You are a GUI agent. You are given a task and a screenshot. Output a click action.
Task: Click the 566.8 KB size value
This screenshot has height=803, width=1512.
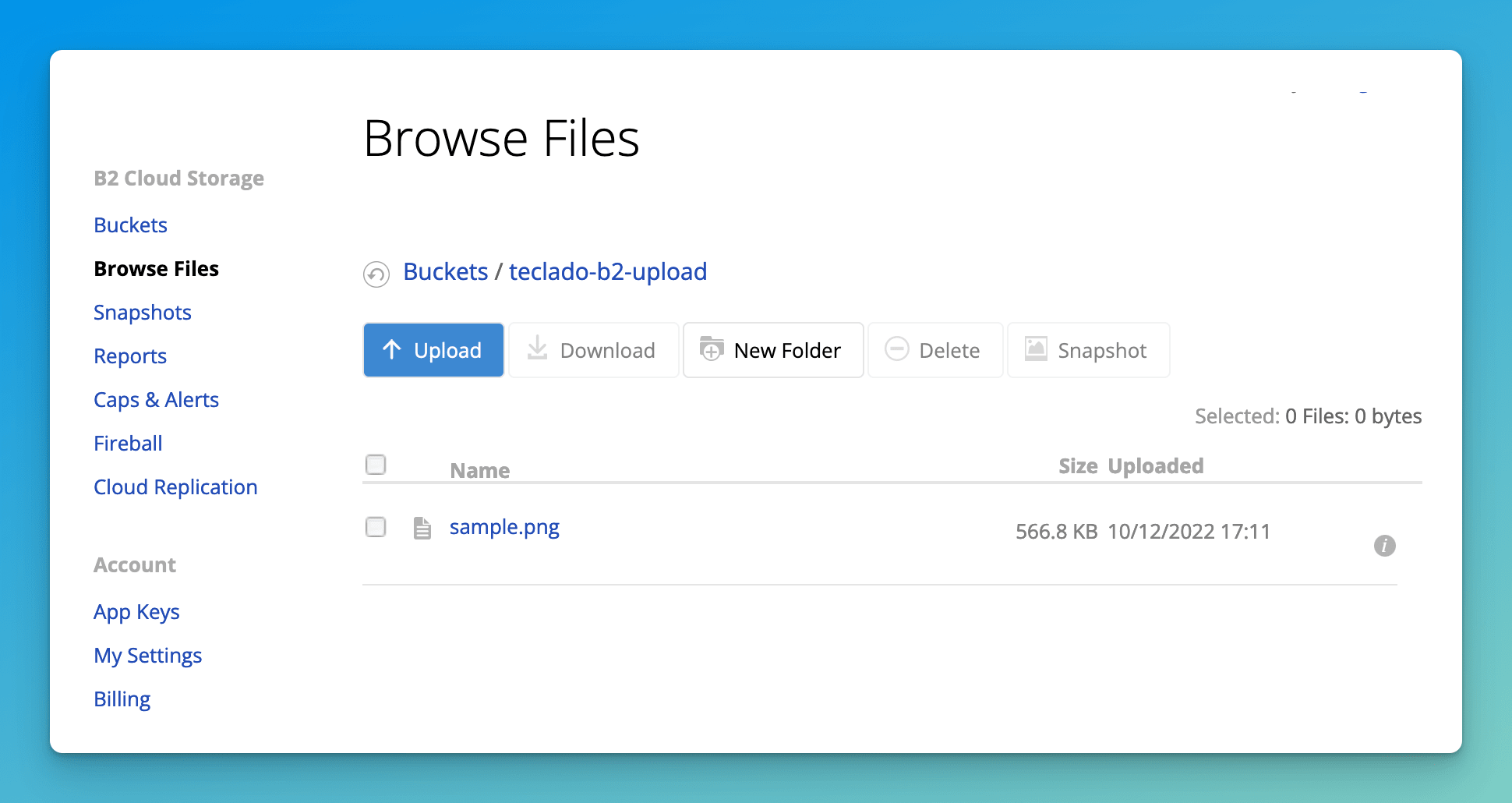point(1056,532)
